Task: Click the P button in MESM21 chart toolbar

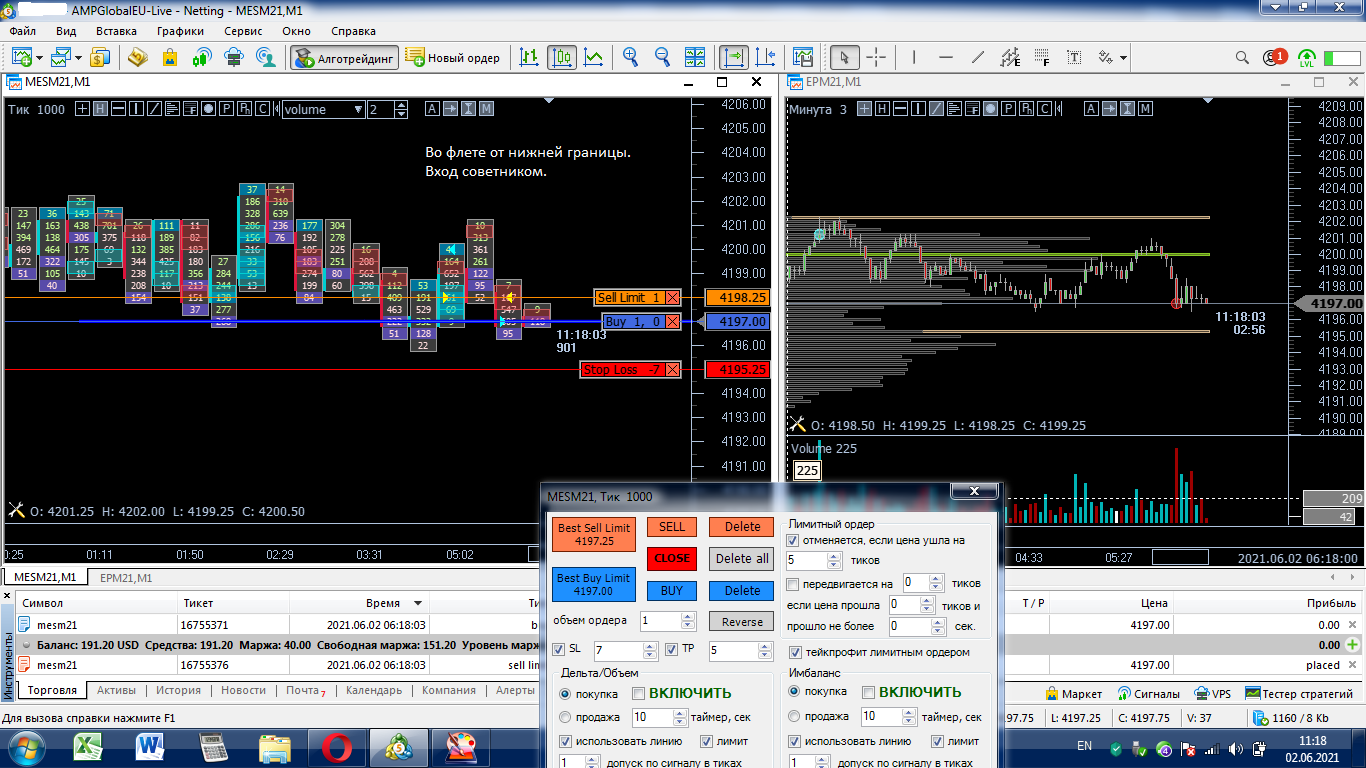Action: coord(227,109)
